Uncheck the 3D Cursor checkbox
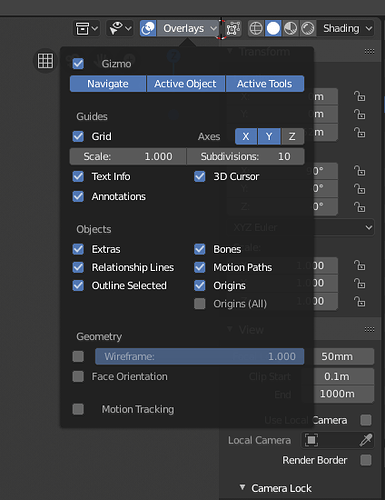 [x=200, y=176]
